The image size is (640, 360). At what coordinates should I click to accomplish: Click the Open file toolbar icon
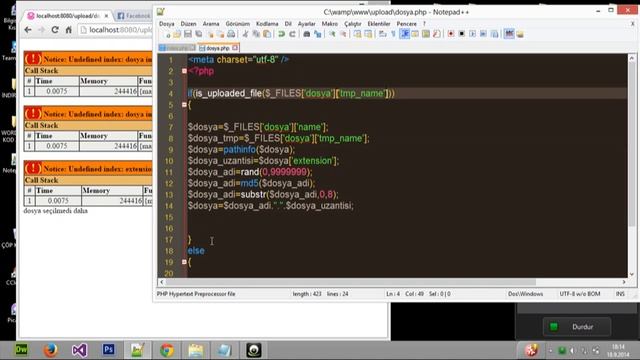177,34
